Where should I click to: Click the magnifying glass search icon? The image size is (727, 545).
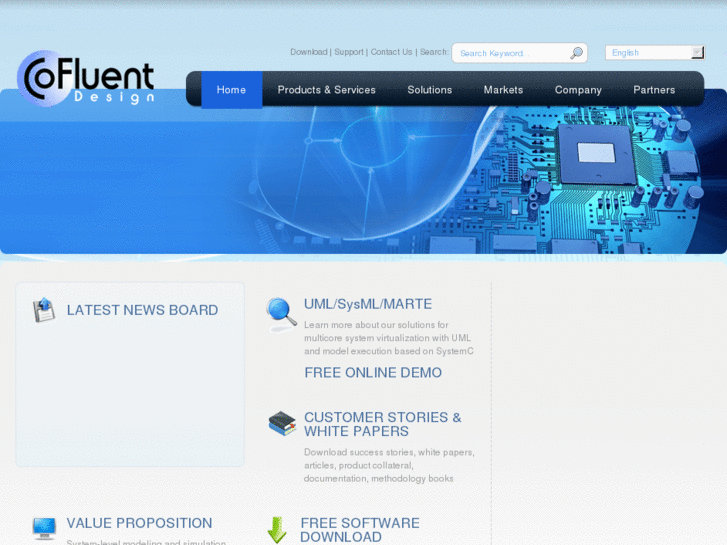576,53
